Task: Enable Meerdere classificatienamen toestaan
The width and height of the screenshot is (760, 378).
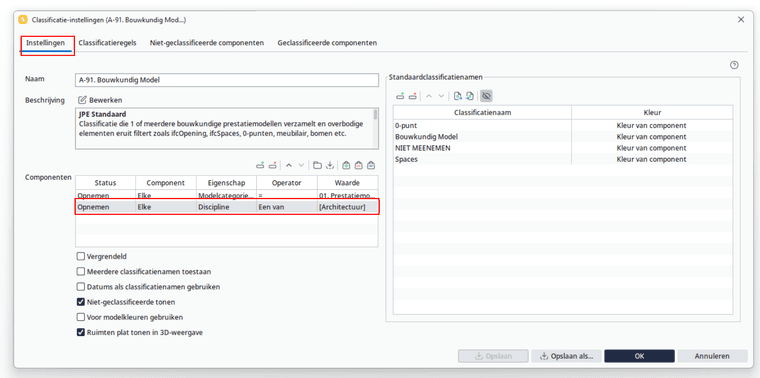Action: (x=81, y=272)
